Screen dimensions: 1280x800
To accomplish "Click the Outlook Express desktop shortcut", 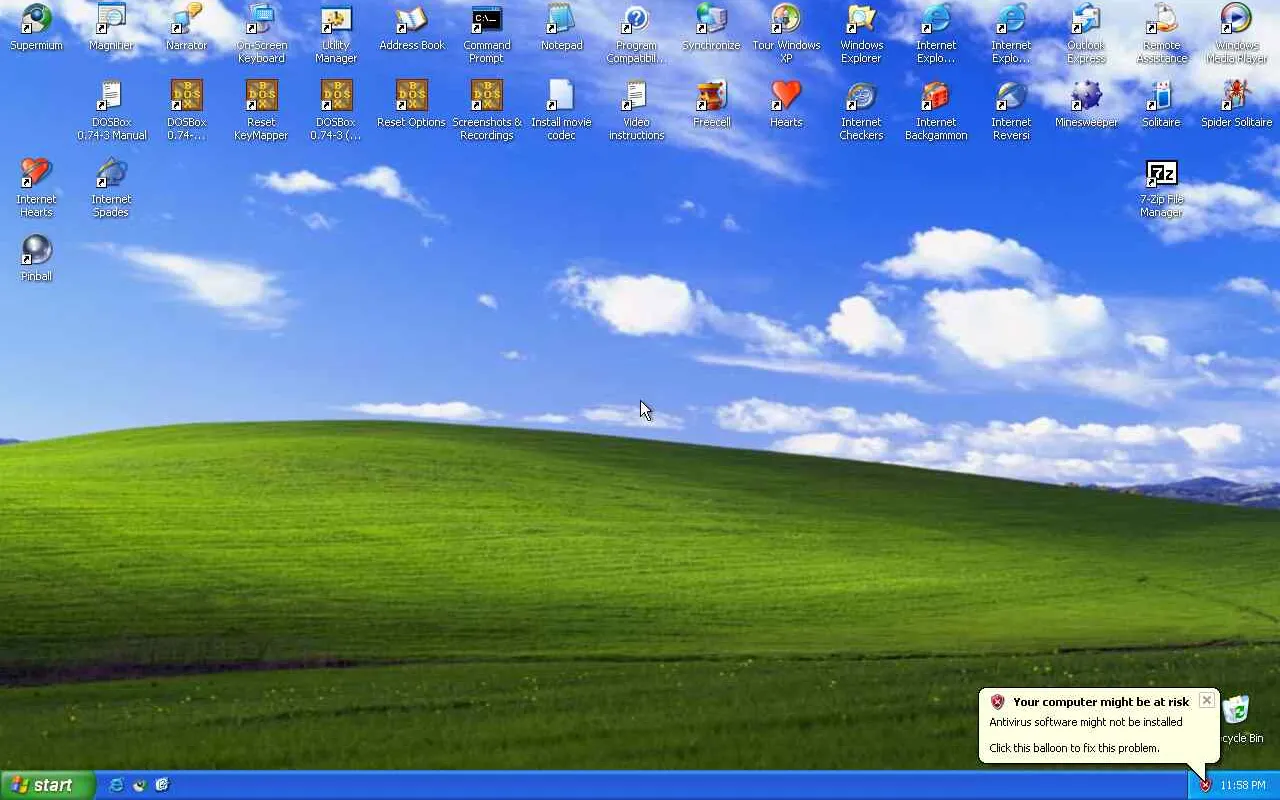I will click(x=1086, y=34).
